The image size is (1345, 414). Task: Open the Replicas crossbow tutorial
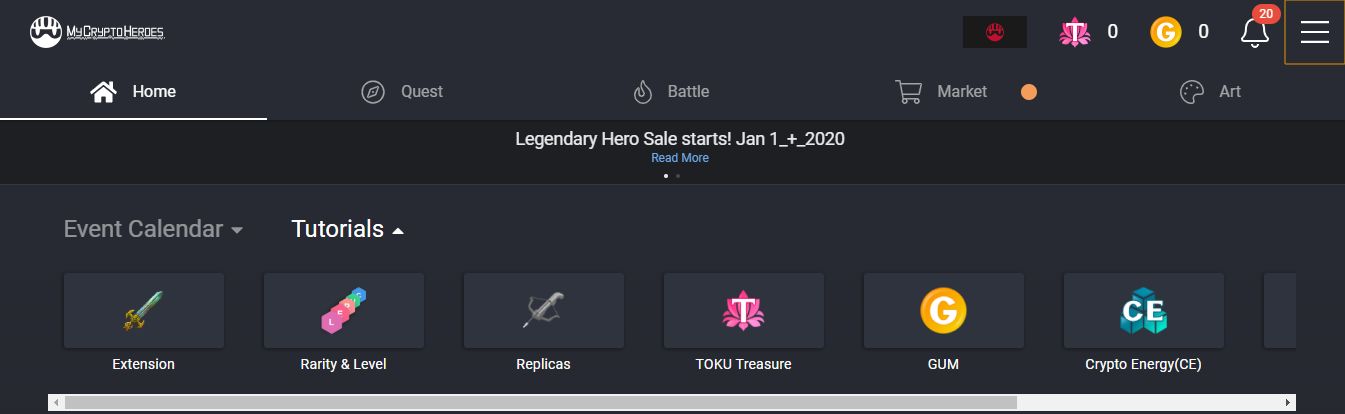pyautogui.click(x=543, y=311)
